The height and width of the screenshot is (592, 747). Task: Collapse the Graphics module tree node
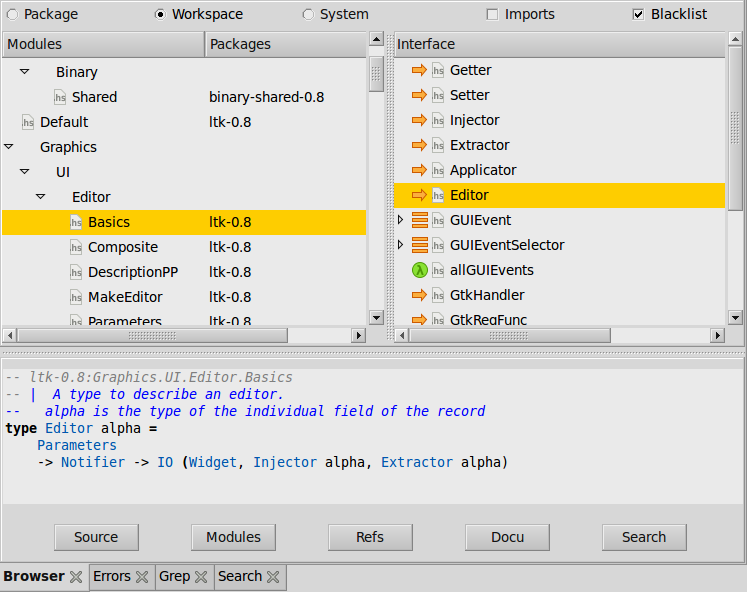[x=9, y=147]
